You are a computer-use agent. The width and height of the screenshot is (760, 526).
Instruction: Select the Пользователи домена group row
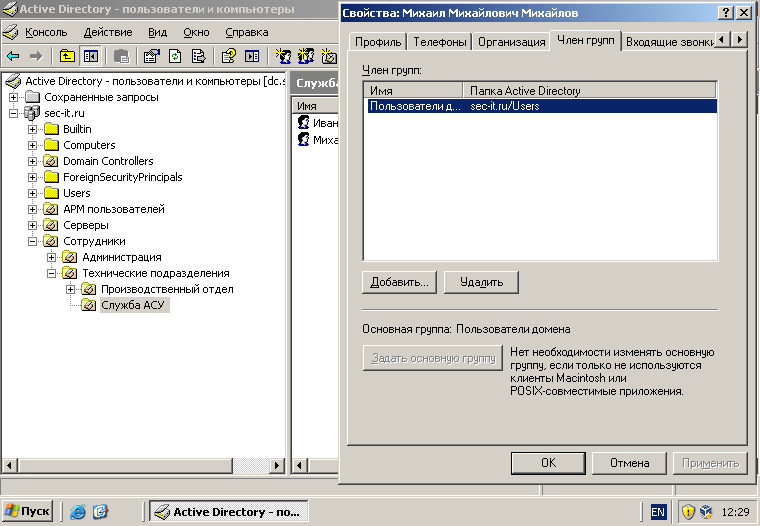(x=542, y=106)
